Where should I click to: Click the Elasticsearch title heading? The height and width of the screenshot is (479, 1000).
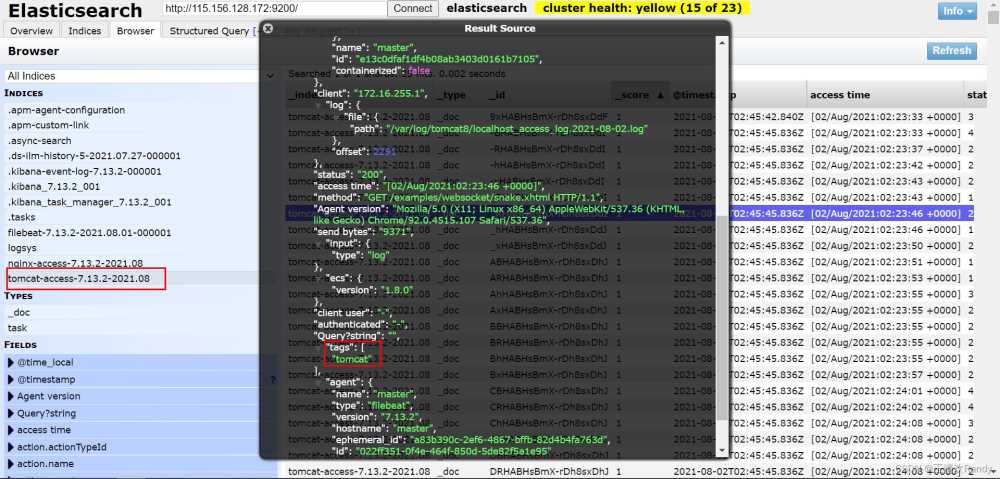pyautogui.click(x=75, y=11)
